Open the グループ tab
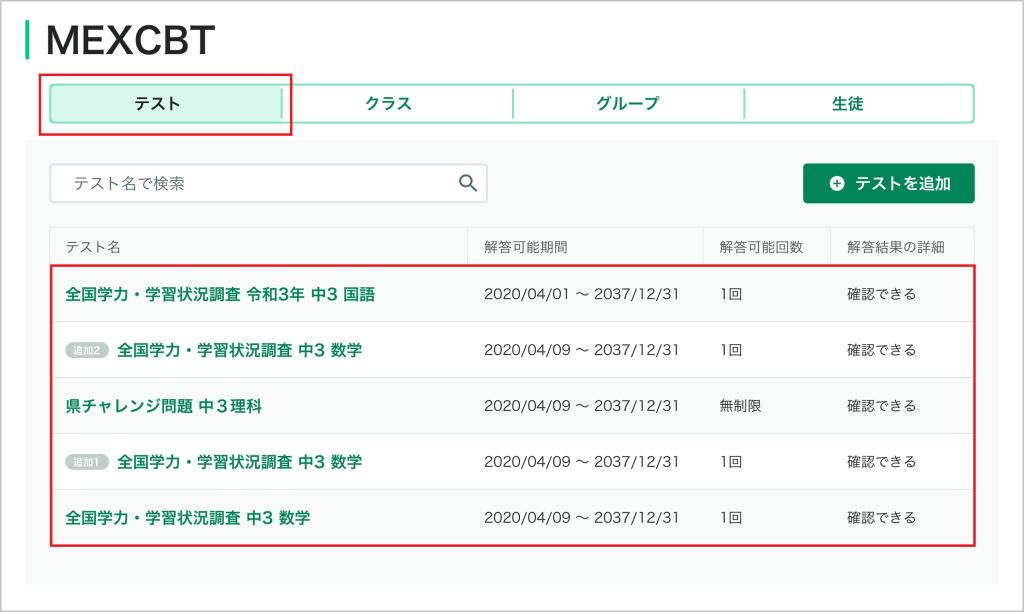The width and height of the screenshot is (1024, 612). (628, 103)
